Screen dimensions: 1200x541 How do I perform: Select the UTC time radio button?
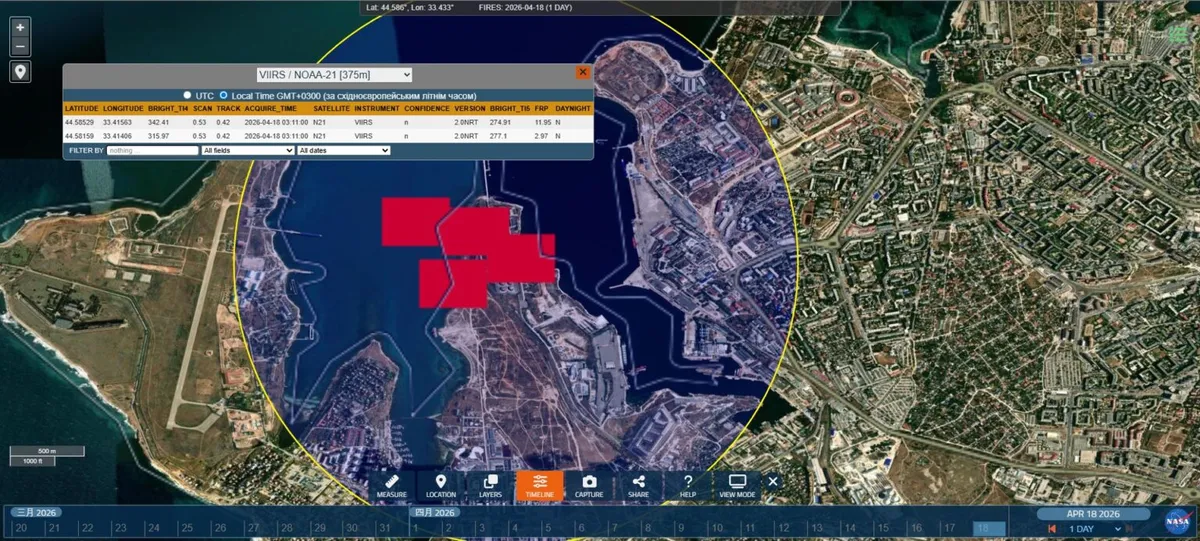pos(187,95)
